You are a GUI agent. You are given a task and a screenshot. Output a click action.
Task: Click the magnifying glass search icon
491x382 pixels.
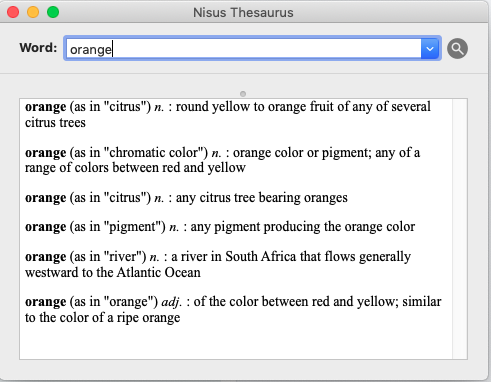click(457, 49)
